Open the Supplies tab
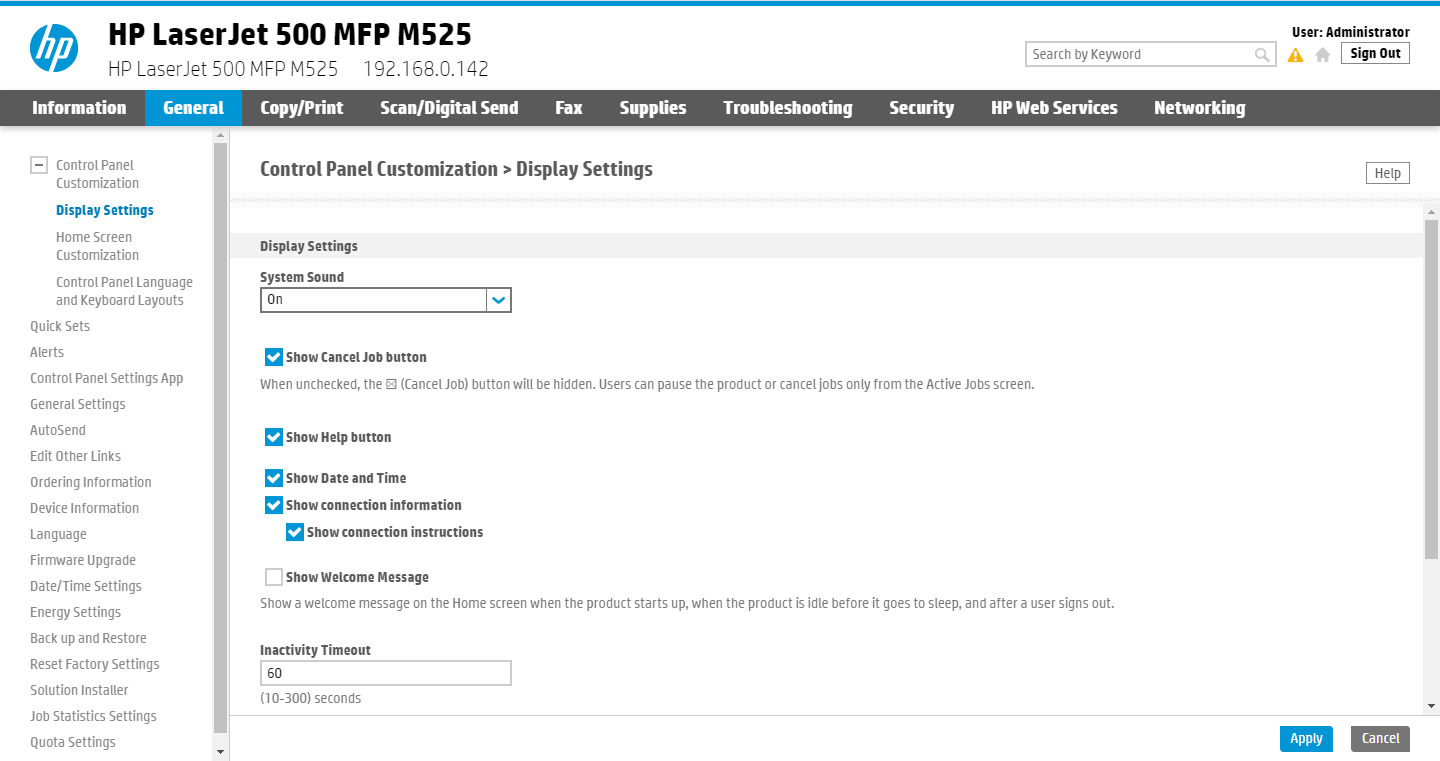Screen dimensions: 1440x761 (653, 108)
